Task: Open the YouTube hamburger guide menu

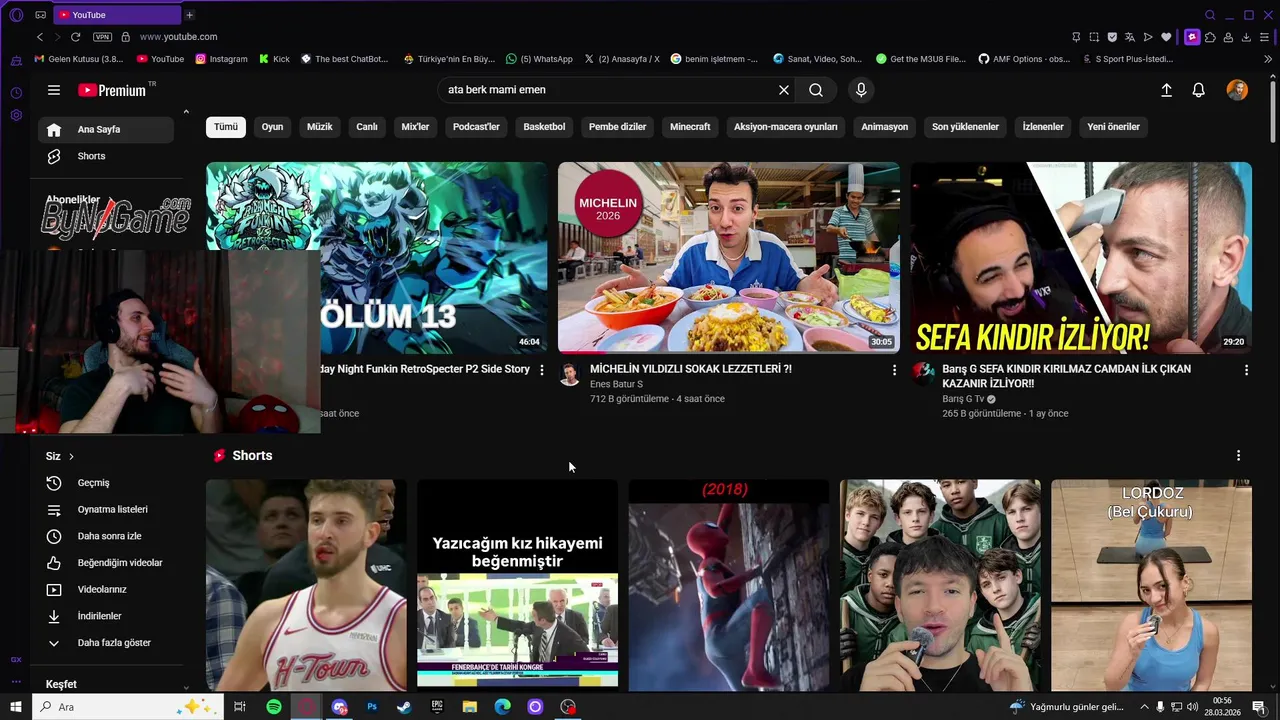Action: coord(54,90)
